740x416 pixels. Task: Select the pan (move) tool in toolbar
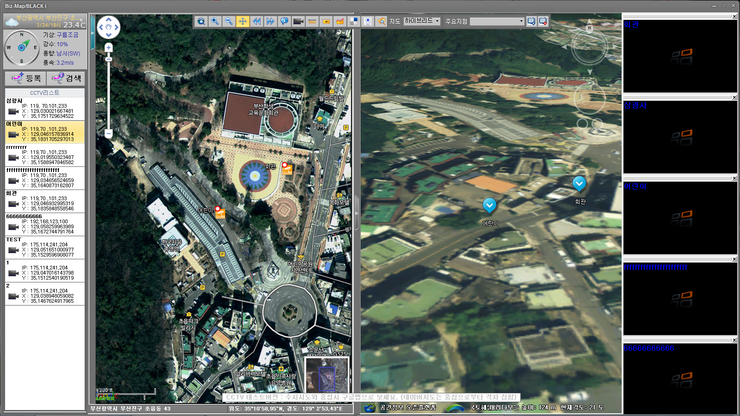(243, 21)
